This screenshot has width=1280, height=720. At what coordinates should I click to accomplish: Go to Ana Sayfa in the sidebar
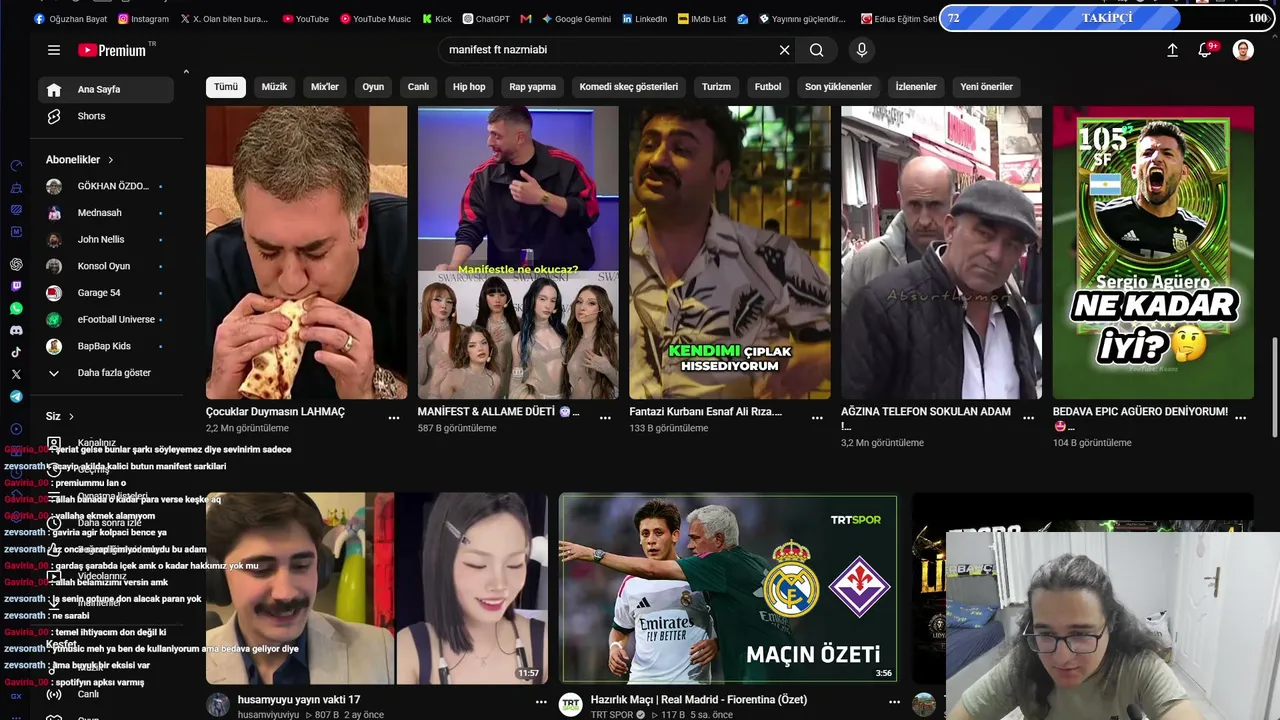(106, 90)
